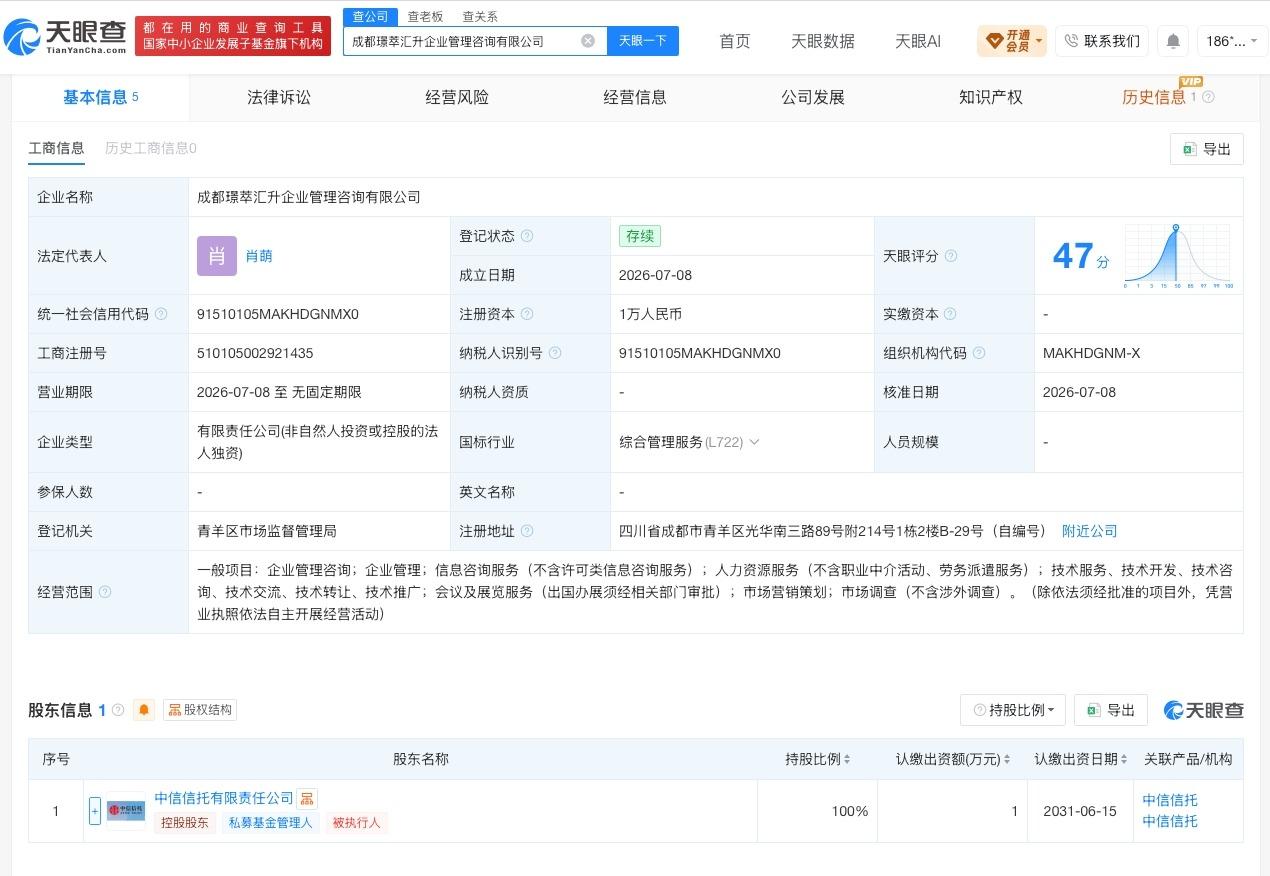Click the 天眼评分 distribution chart
This screenshot has height=876, width=1270.
(x=1178, y=256)
